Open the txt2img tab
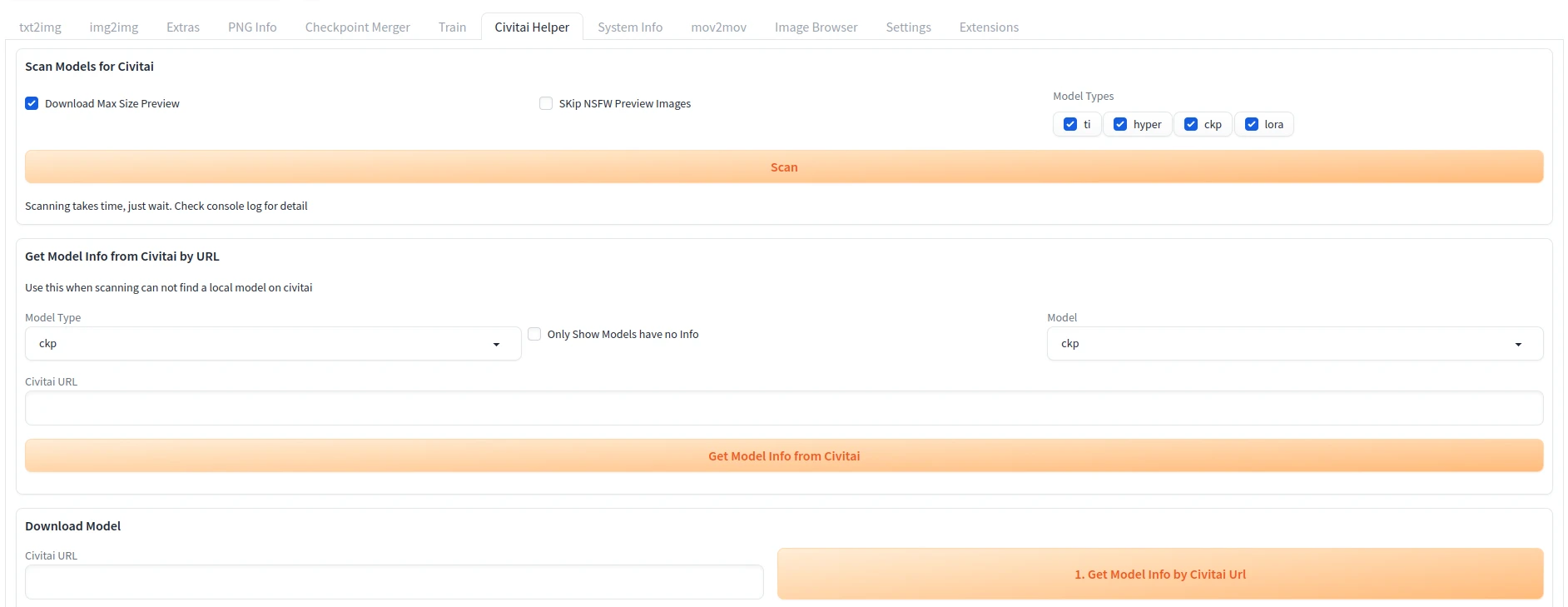This screenshot has height=607, width=1568. [x=40, y=27]
